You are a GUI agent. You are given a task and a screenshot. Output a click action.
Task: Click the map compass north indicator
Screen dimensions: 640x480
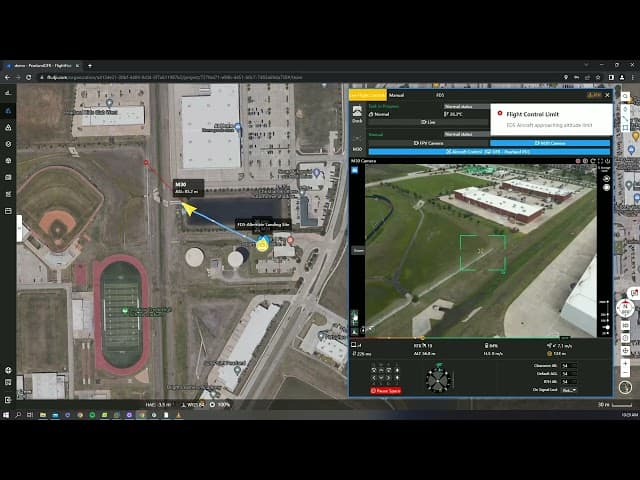[625, 308]
